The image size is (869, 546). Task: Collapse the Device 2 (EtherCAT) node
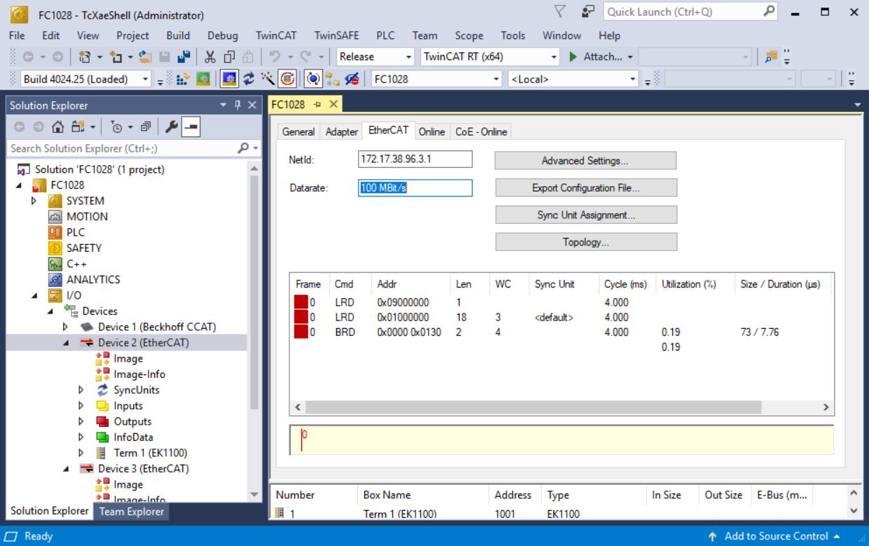tap(66, 343)
